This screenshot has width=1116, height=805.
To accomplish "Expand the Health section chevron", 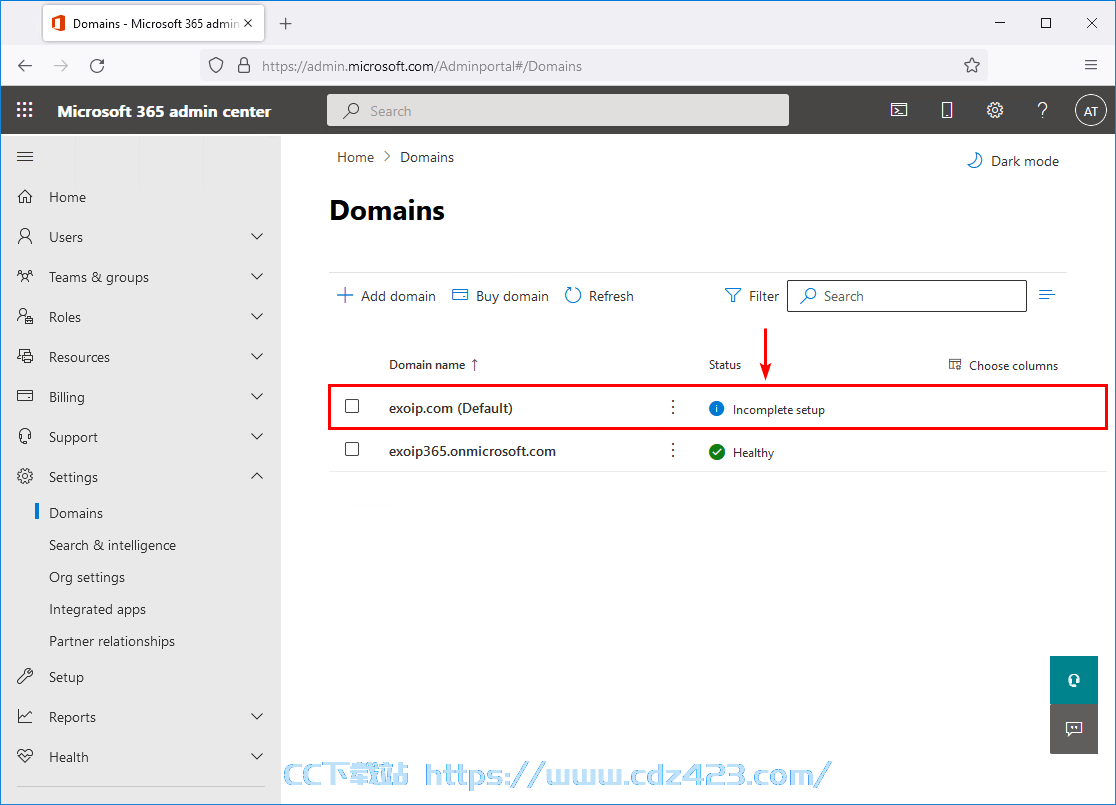I will (x=257, y=756).
